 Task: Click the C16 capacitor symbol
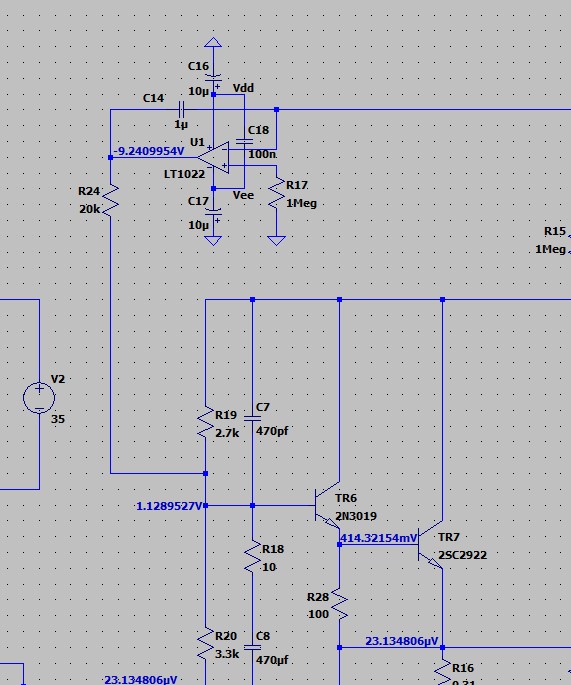coord(213,78)
